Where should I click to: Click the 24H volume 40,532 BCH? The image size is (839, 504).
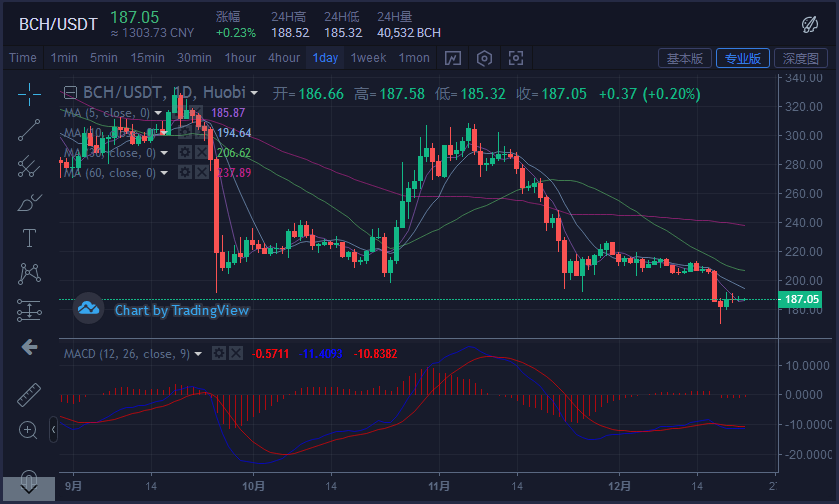(409, 33)
